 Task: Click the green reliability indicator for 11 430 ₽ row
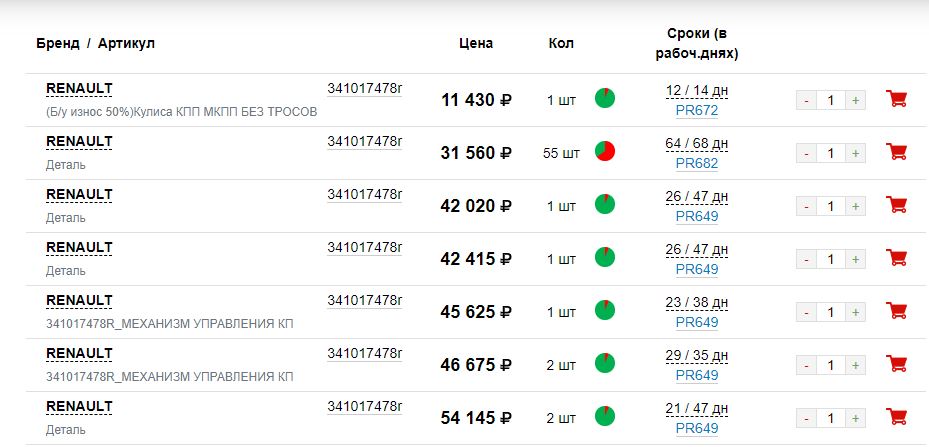click(605, 99)
